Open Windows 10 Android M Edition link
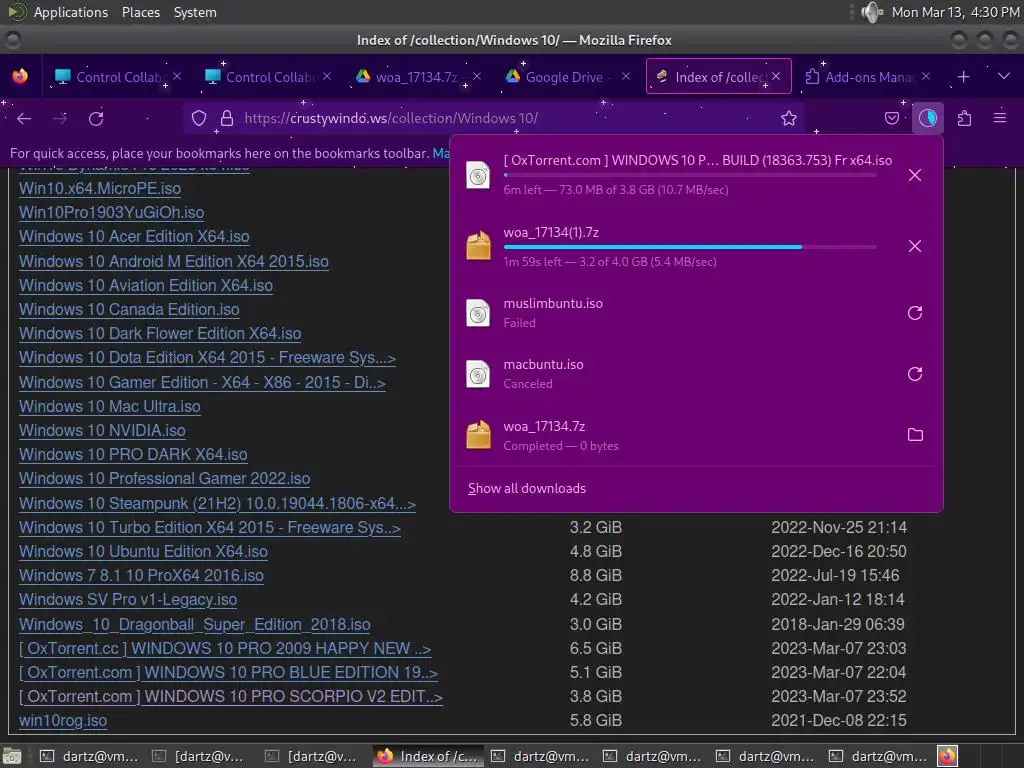The image size is (1024, 768). click(x=174, y=261)
